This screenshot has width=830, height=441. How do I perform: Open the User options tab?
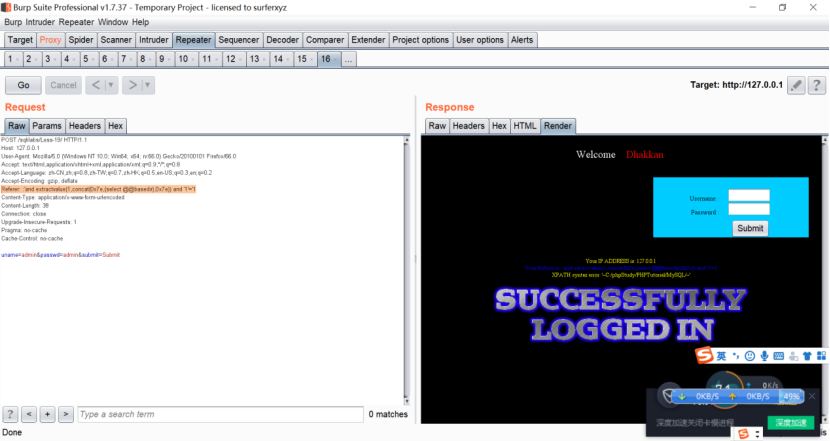tap(480, 40)
